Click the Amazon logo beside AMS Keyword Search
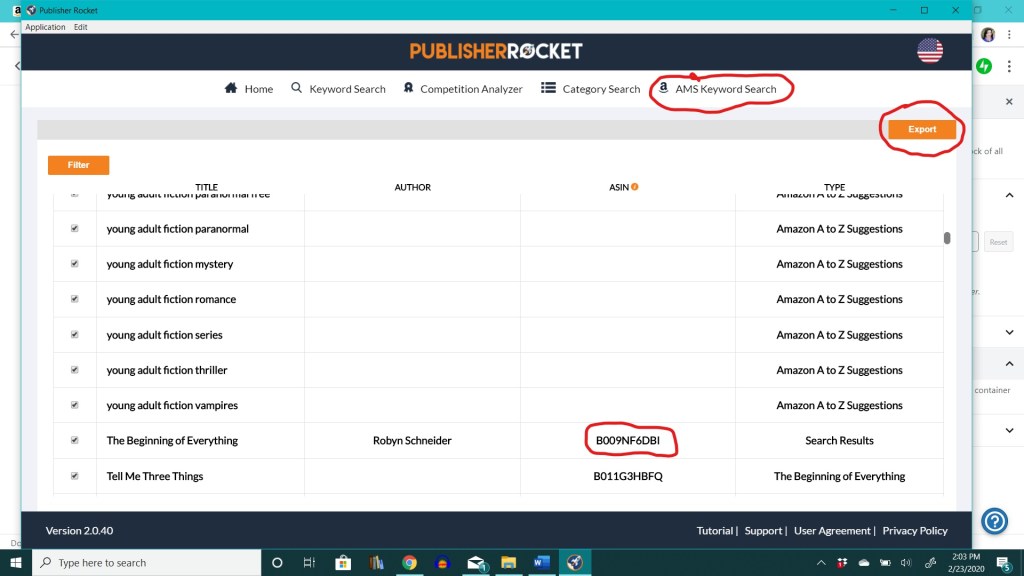This screenshot has width=1024, height=576. point(662,88)
